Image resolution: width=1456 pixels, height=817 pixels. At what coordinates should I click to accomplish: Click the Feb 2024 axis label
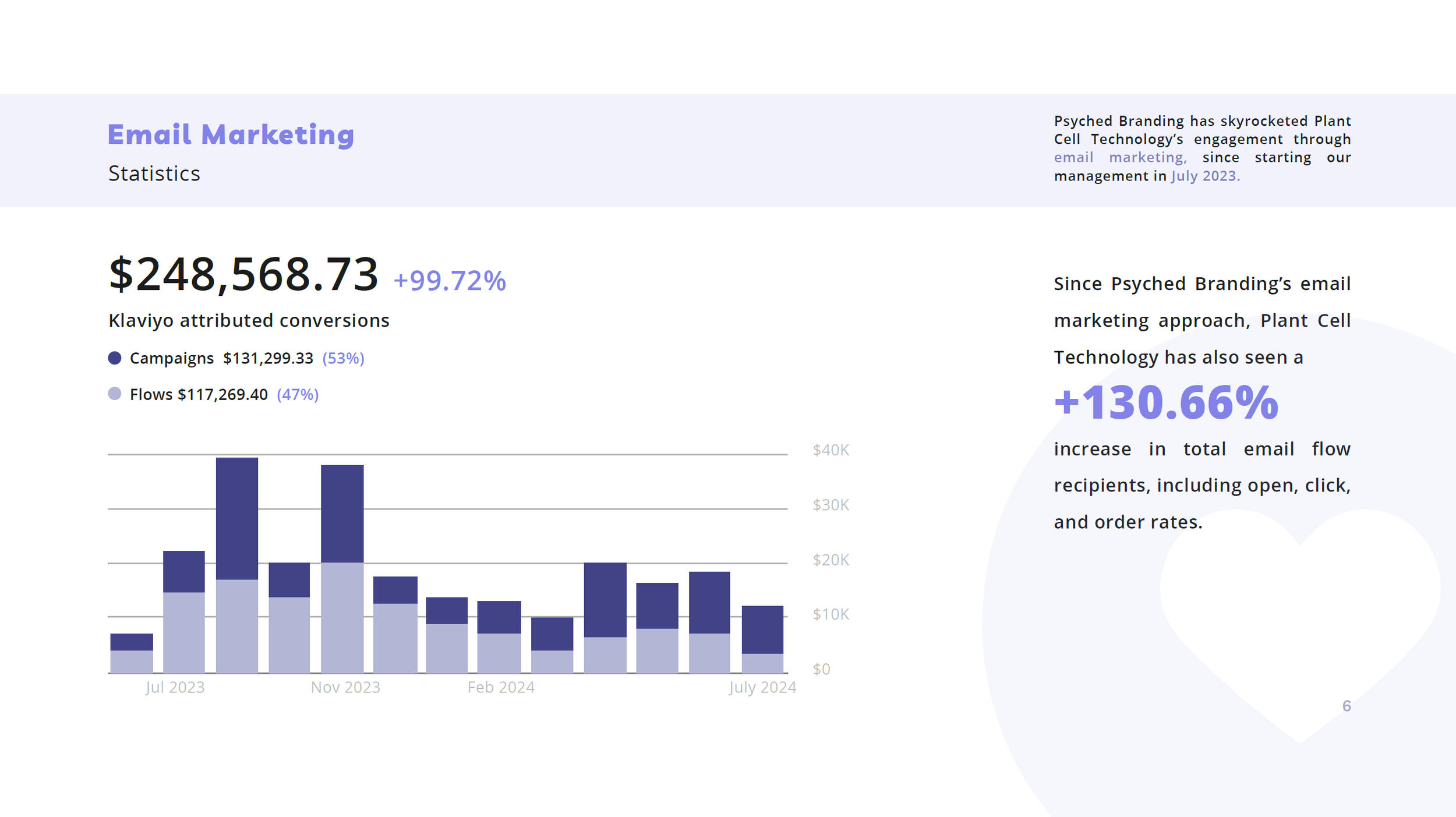pyautogui.click(x=501, y=688)
